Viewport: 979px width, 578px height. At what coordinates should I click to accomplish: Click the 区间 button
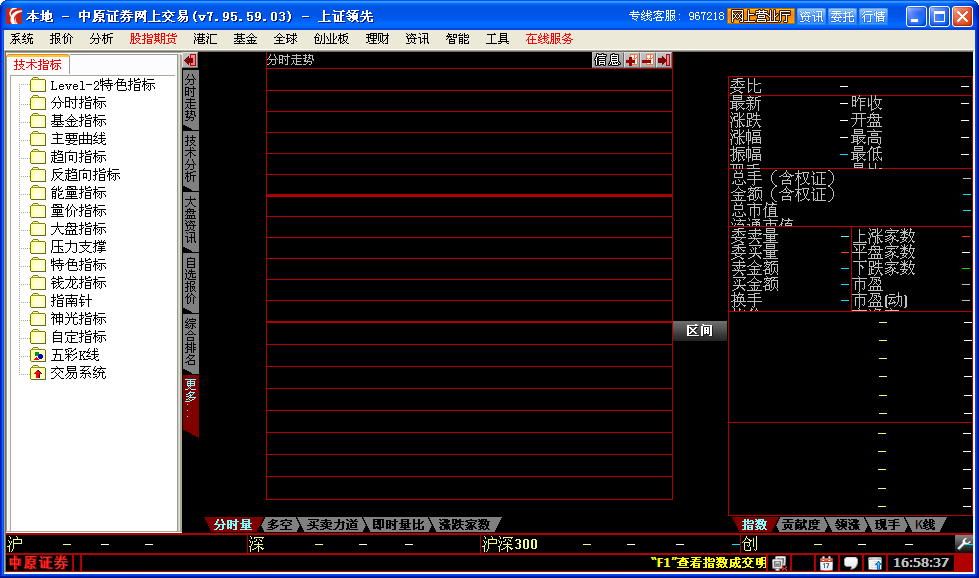click(x=699, y=330)
